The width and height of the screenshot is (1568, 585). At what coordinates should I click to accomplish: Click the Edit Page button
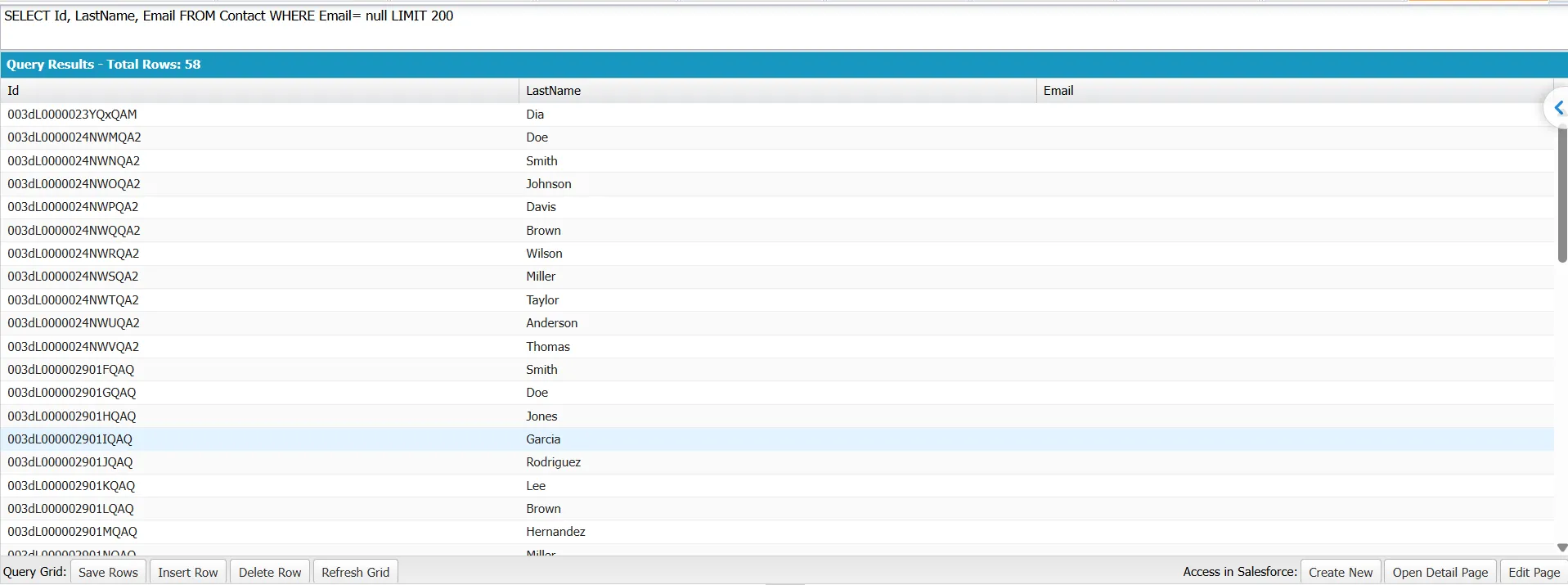tap(1534, 572)
